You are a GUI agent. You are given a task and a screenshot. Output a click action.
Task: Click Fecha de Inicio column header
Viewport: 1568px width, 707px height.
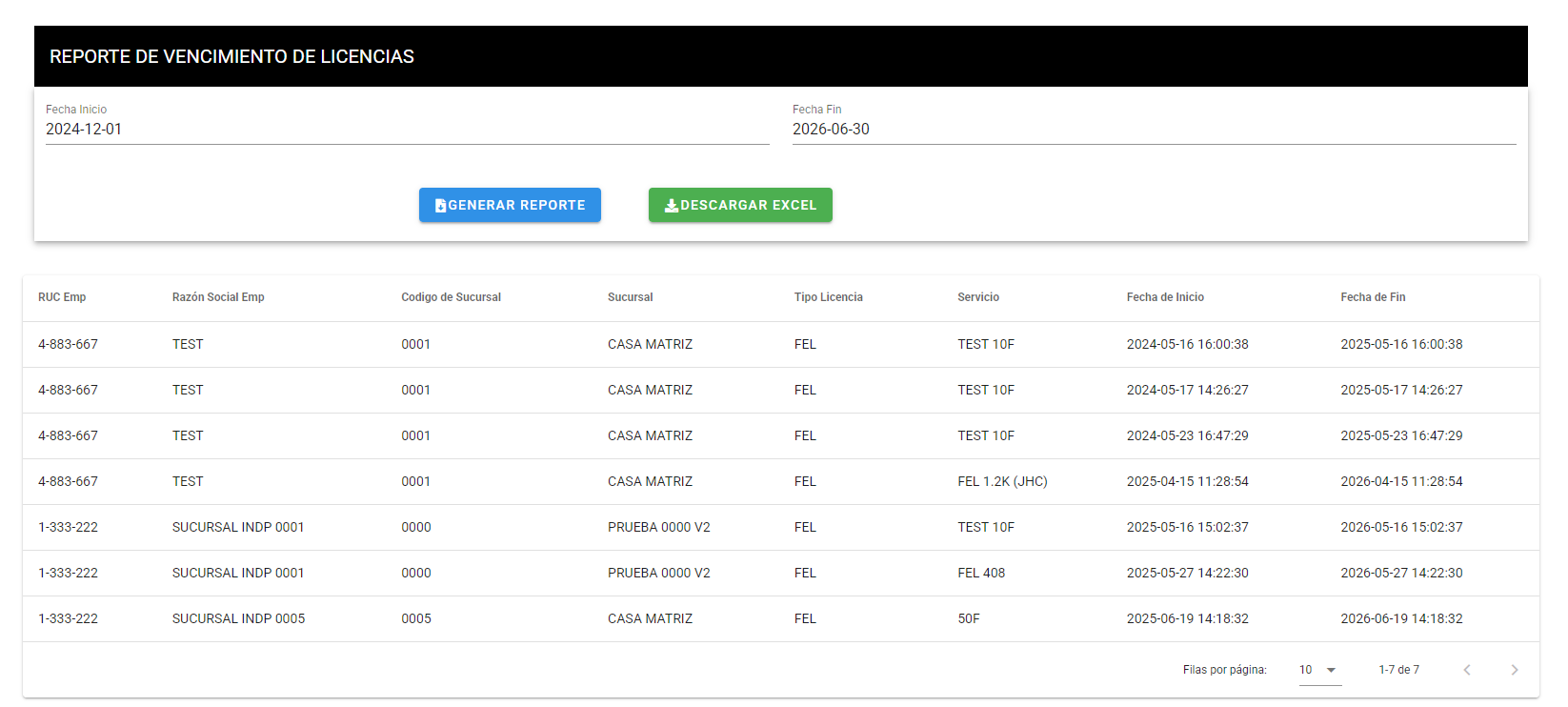[x=1165, y=297]
